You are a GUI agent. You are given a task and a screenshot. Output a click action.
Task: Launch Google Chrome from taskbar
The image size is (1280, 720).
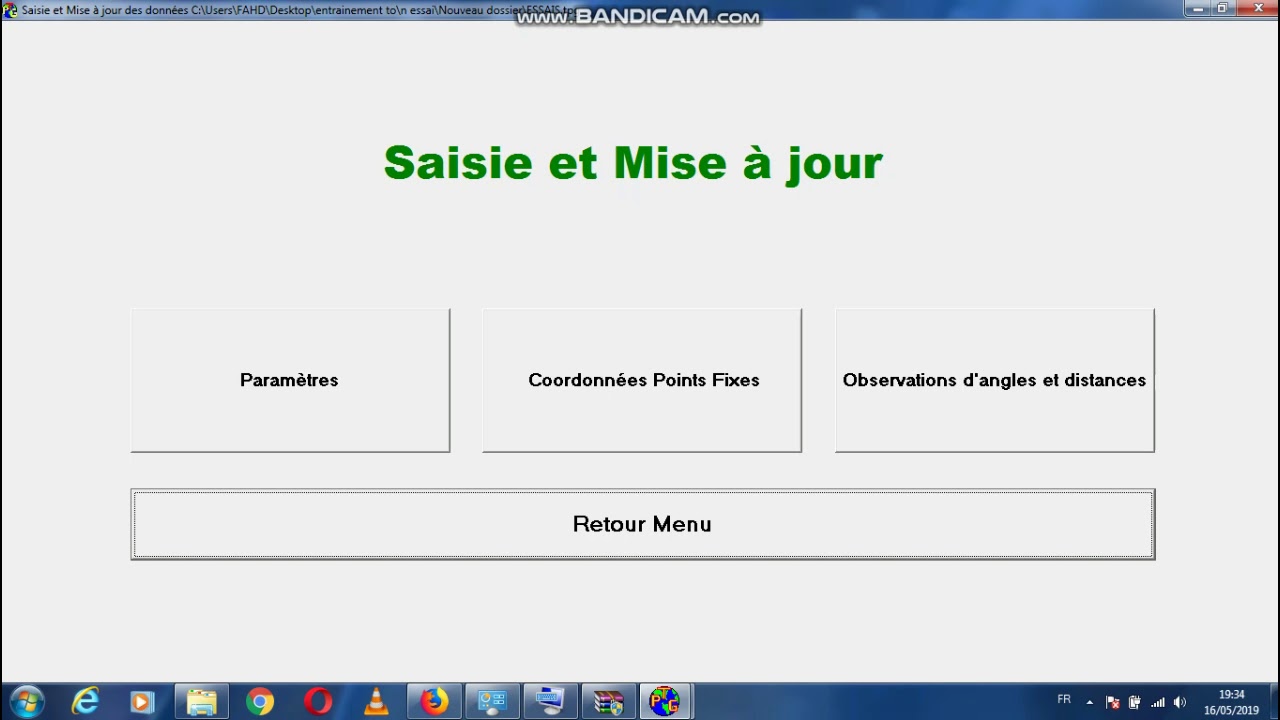(x=260, y=702)
